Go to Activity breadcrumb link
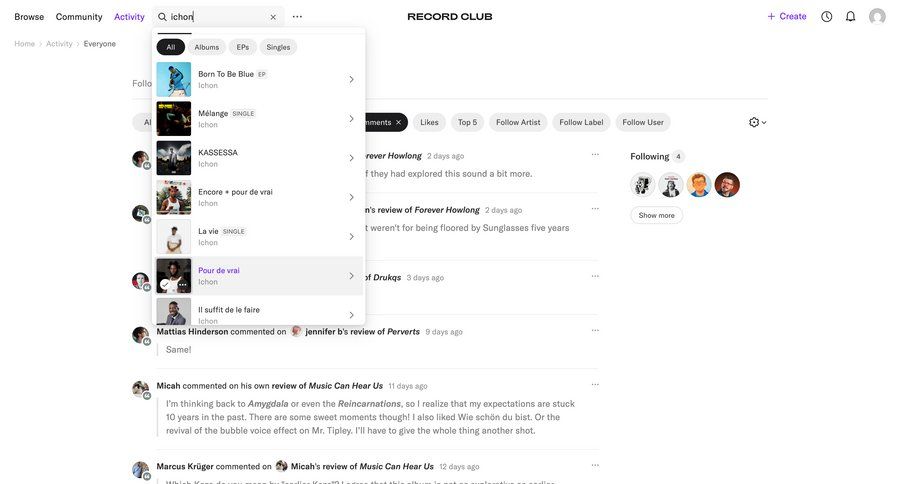Screen dimensions: 900x484 [59, 44]
